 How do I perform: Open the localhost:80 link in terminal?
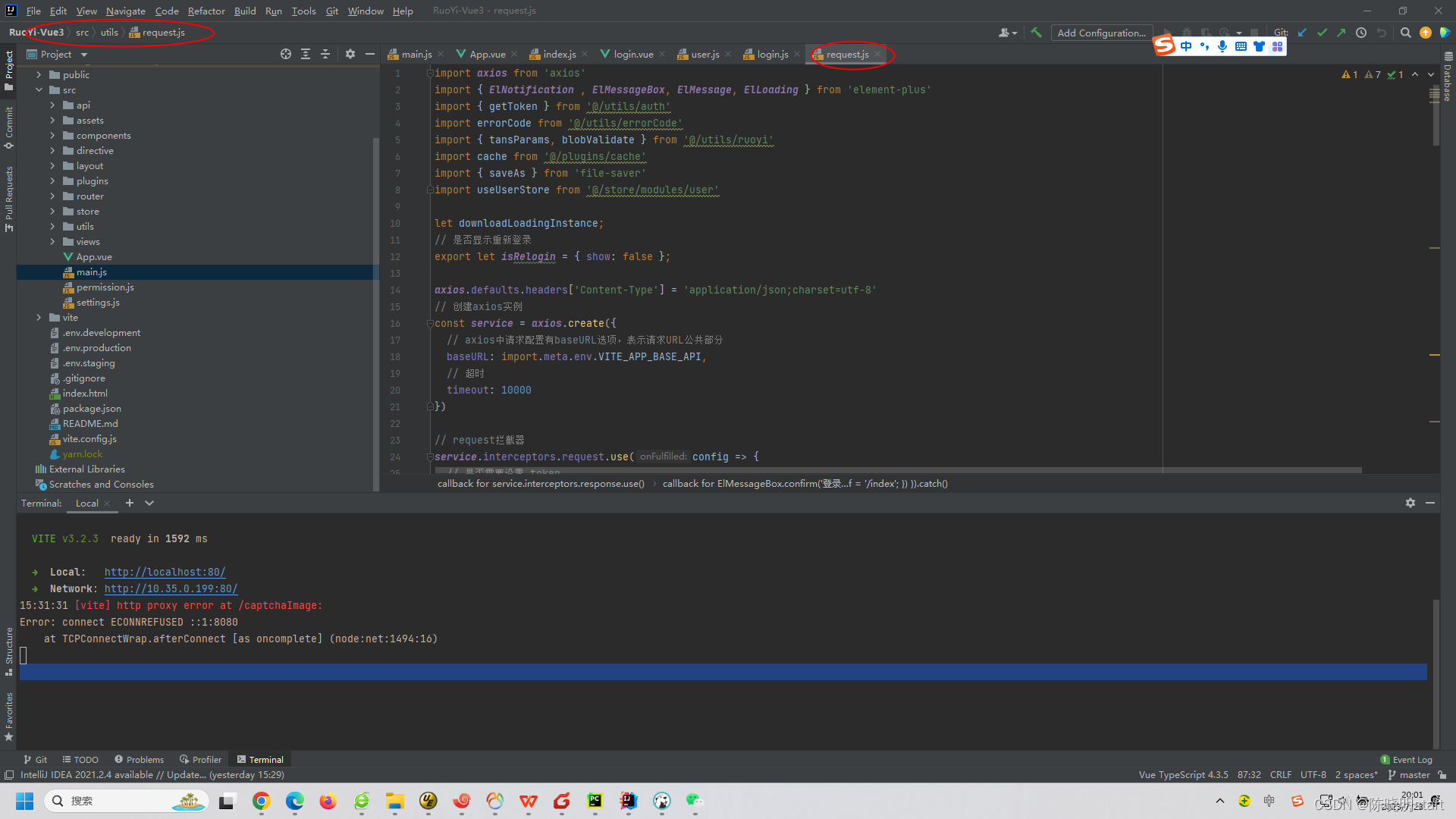tap(165, 573)
